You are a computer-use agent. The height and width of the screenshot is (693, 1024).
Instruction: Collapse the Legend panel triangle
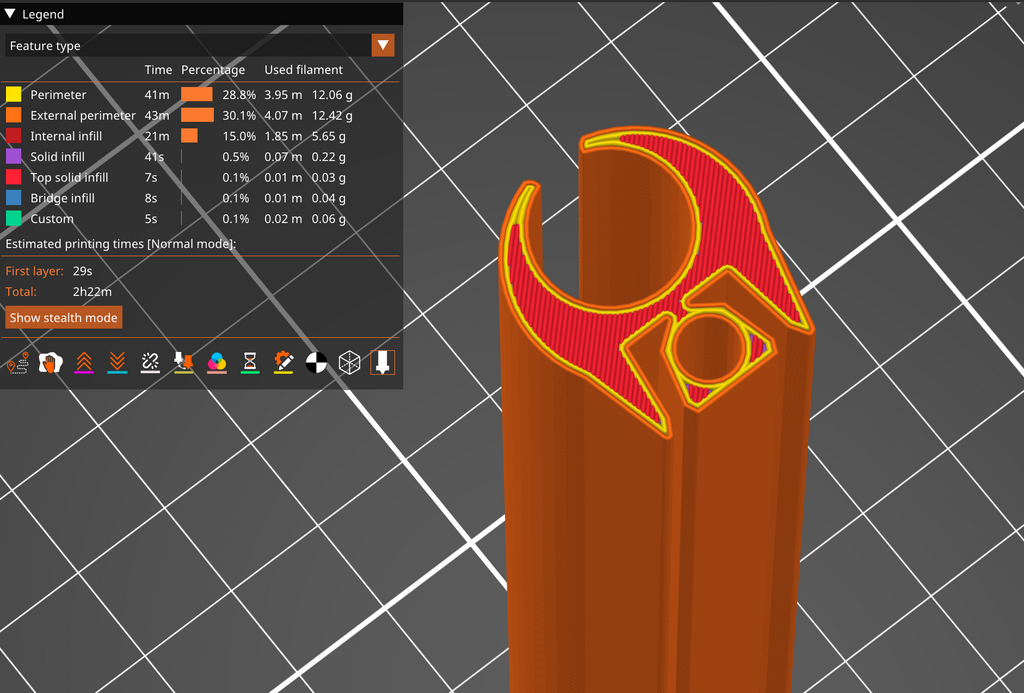click(x=10, y=14)
